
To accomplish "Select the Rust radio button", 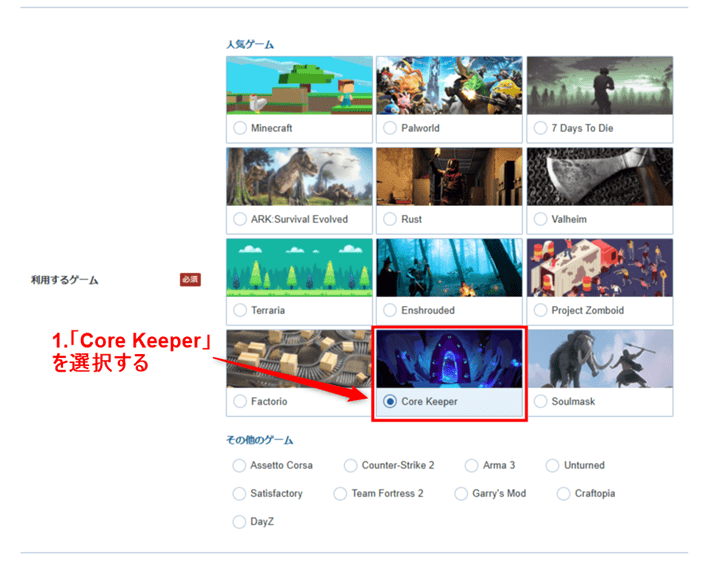I will [390, 219].
